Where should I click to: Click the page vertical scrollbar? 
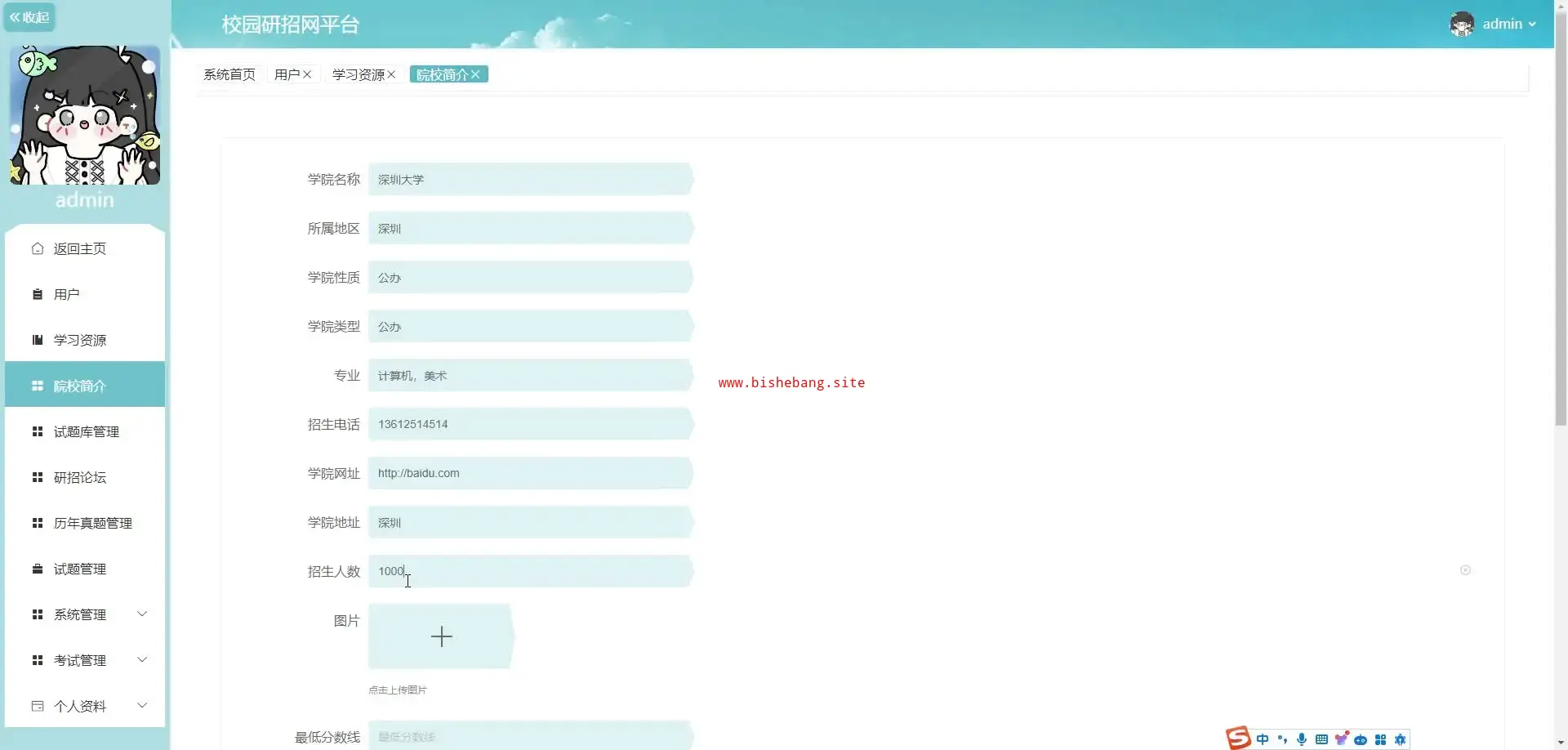pos(1561,219)
